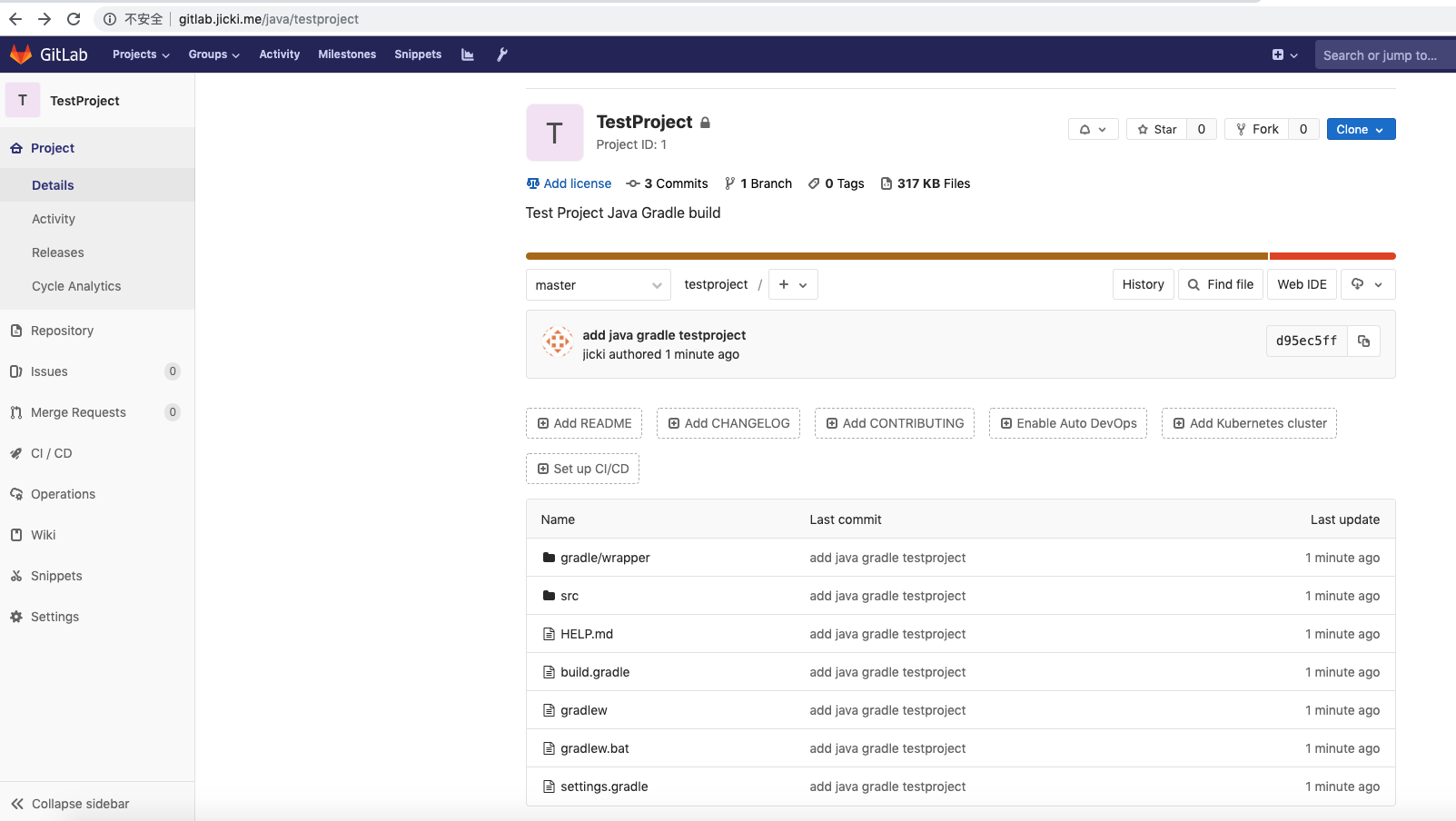Click the Search or jump to field
The width and height of the screenshot is (1456, 821).
tap(1382, 54)
